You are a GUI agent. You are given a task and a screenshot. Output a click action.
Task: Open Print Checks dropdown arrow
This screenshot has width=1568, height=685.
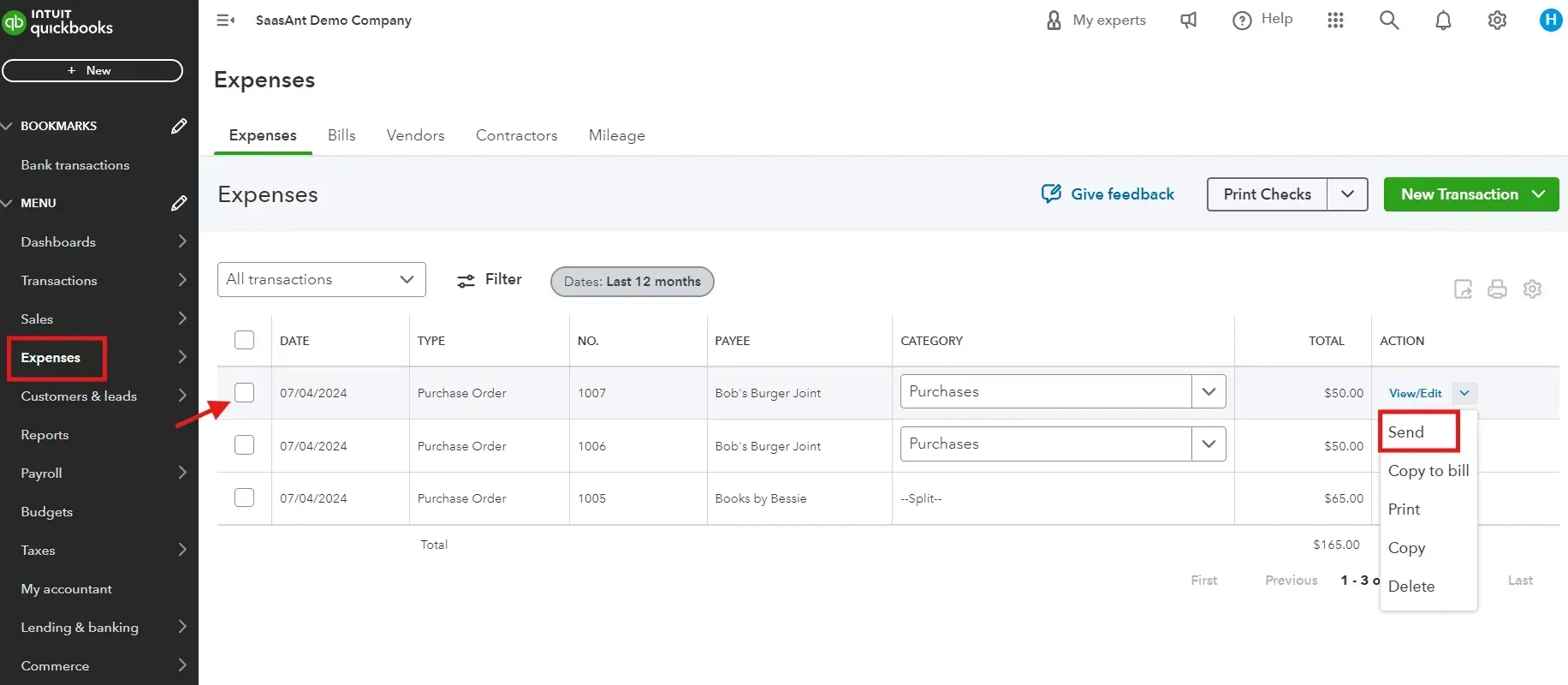pyautogui.click(x=1347, y=194)
